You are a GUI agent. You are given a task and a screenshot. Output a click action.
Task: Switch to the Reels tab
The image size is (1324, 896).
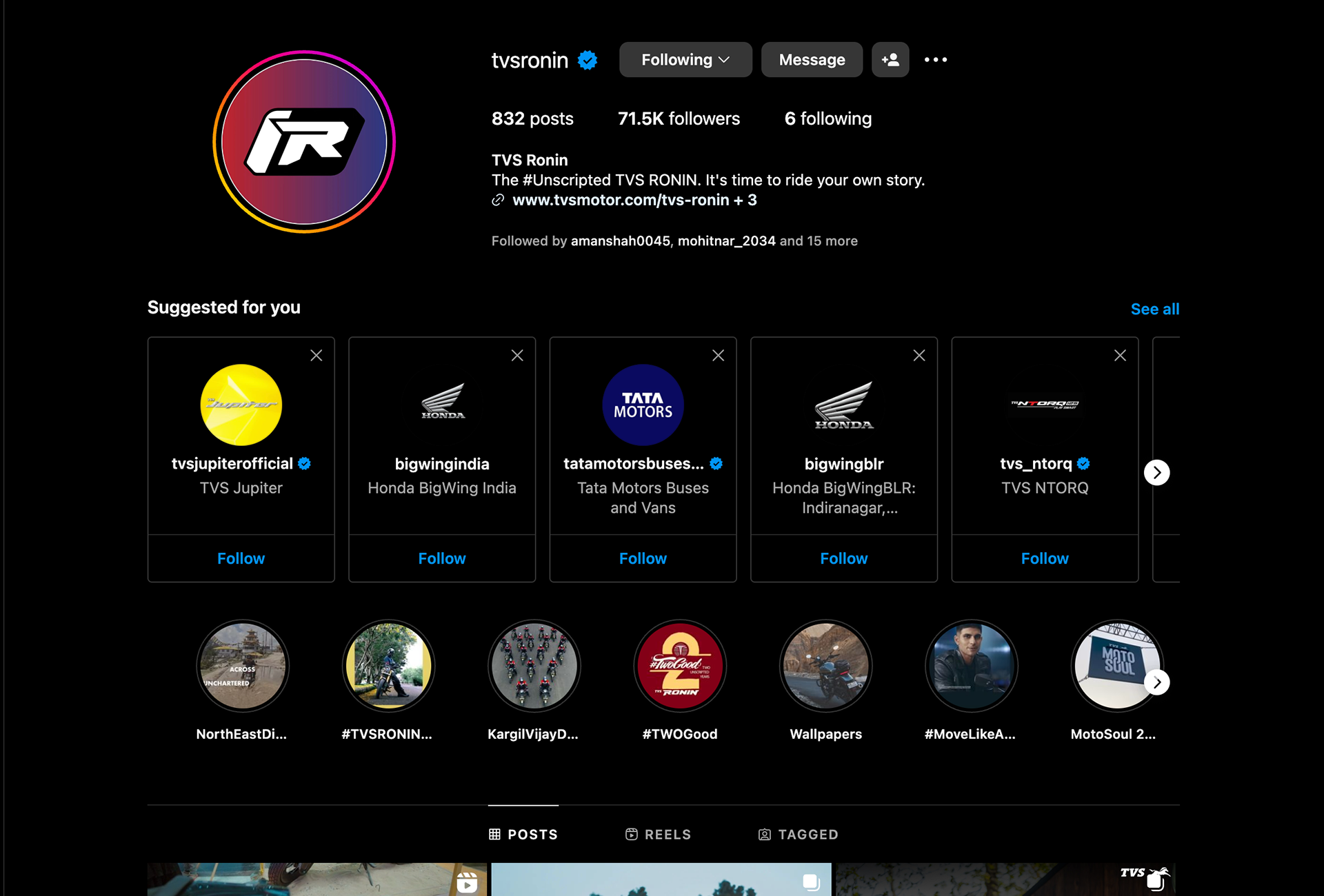tap(658, 835)
